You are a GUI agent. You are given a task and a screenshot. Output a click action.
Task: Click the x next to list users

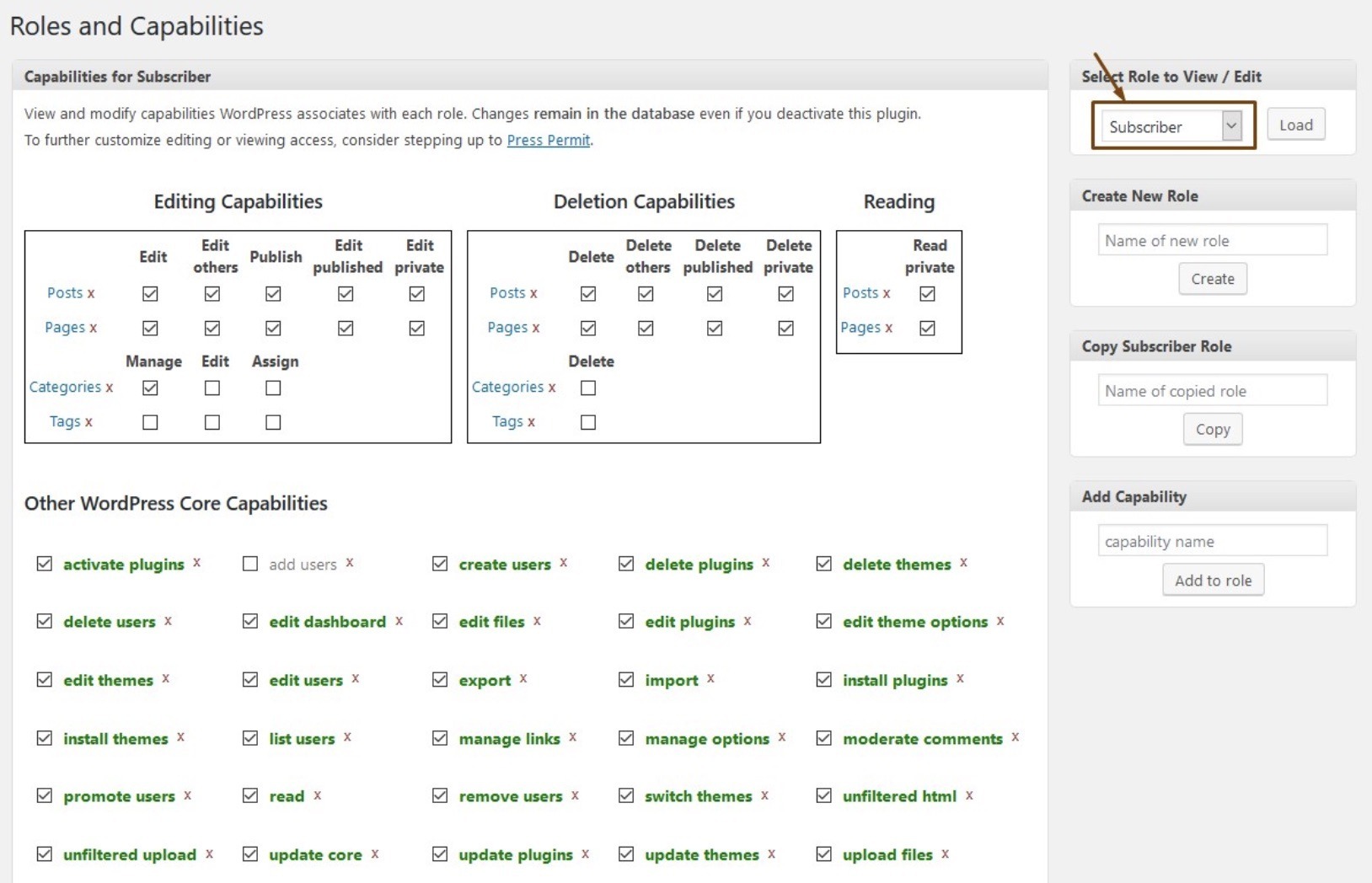click(347, 737)
